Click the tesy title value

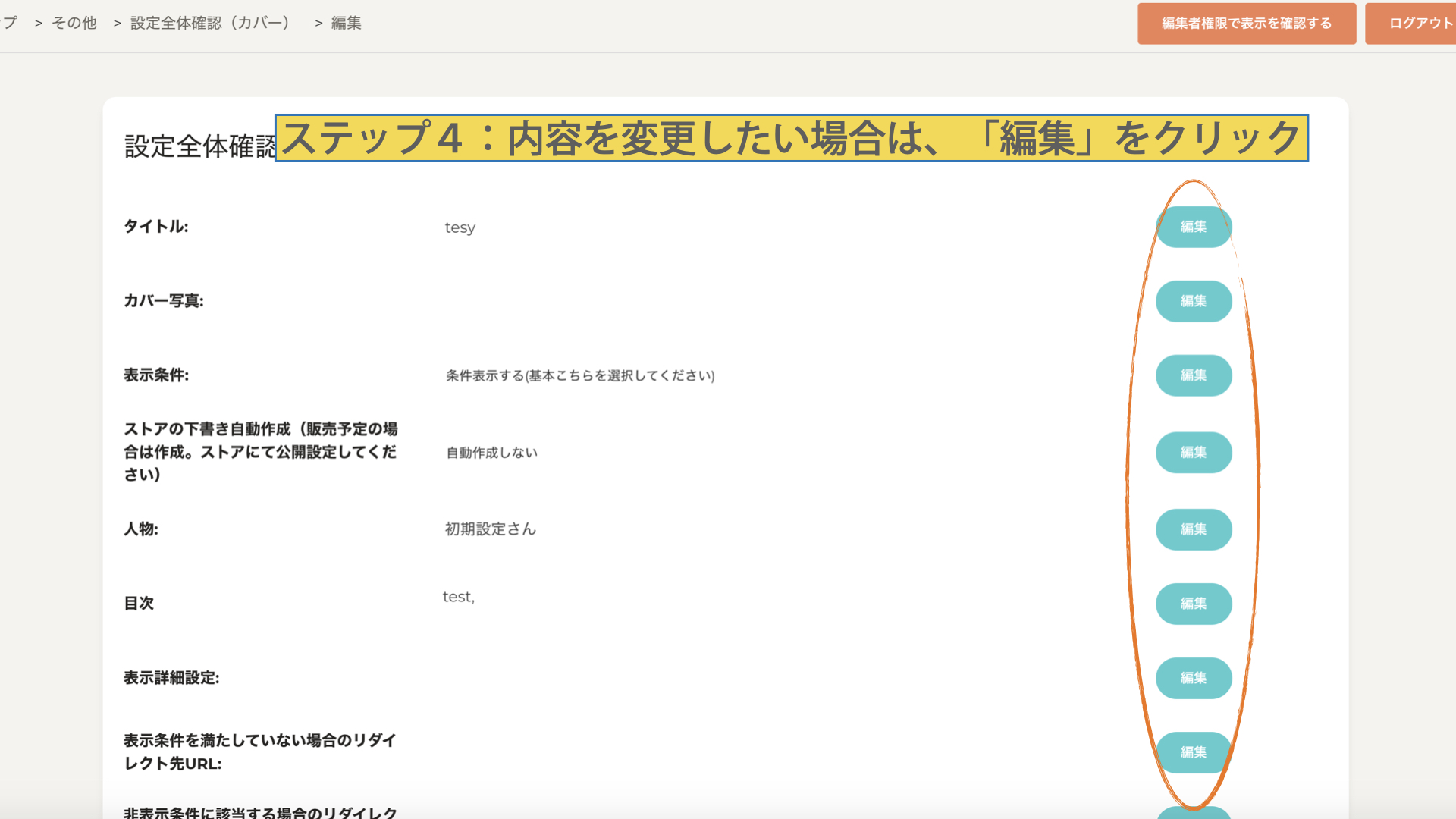click(x=460, y=227)
